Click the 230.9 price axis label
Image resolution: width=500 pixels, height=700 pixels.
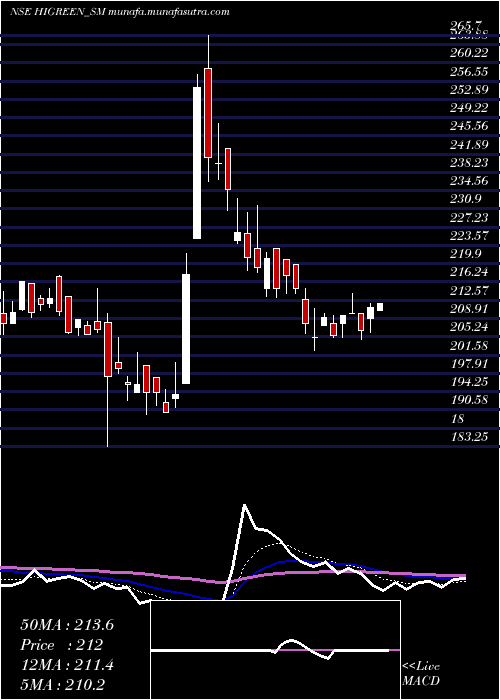pos(467,199)
